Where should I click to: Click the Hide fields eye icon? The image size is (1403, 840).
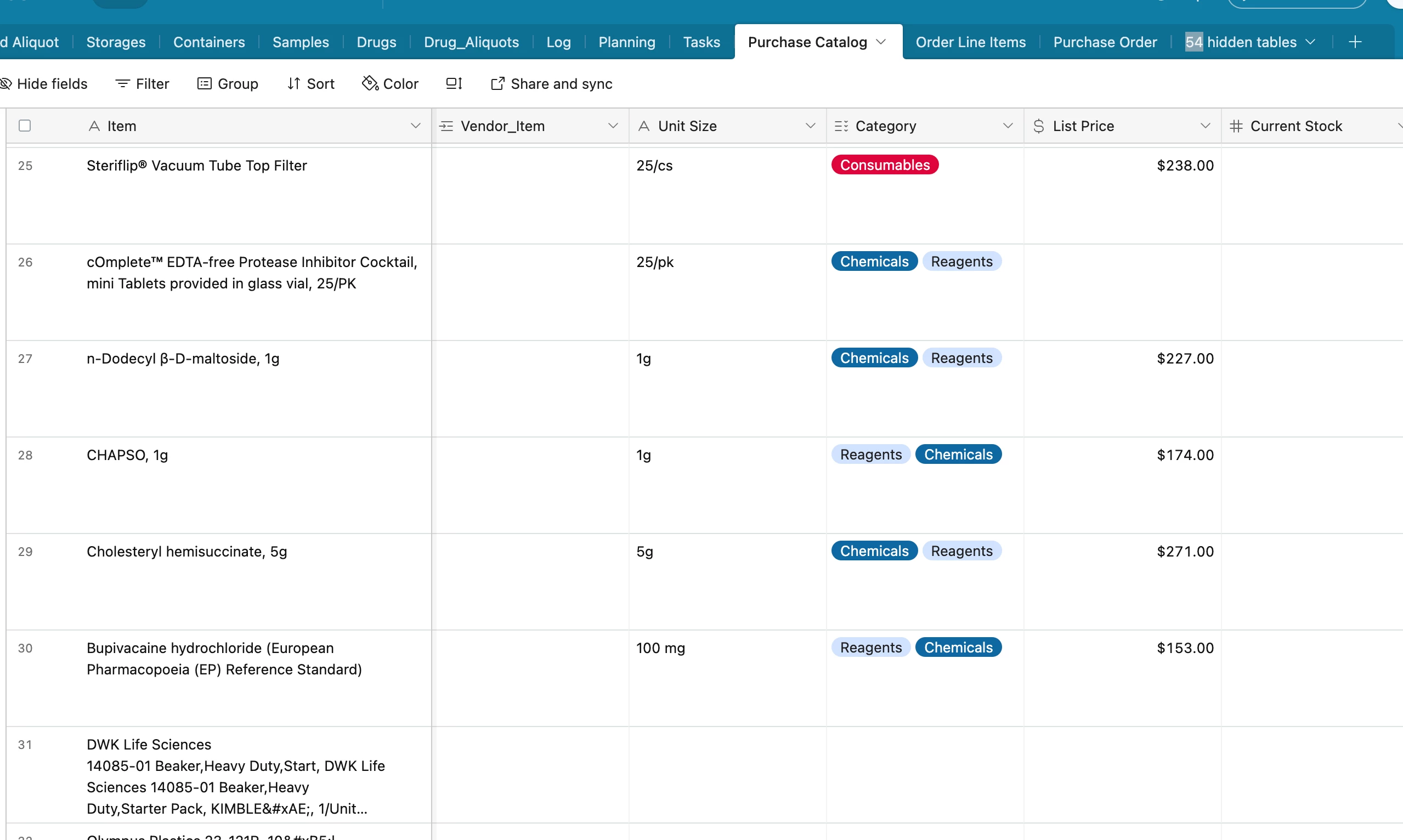[5, 84]
